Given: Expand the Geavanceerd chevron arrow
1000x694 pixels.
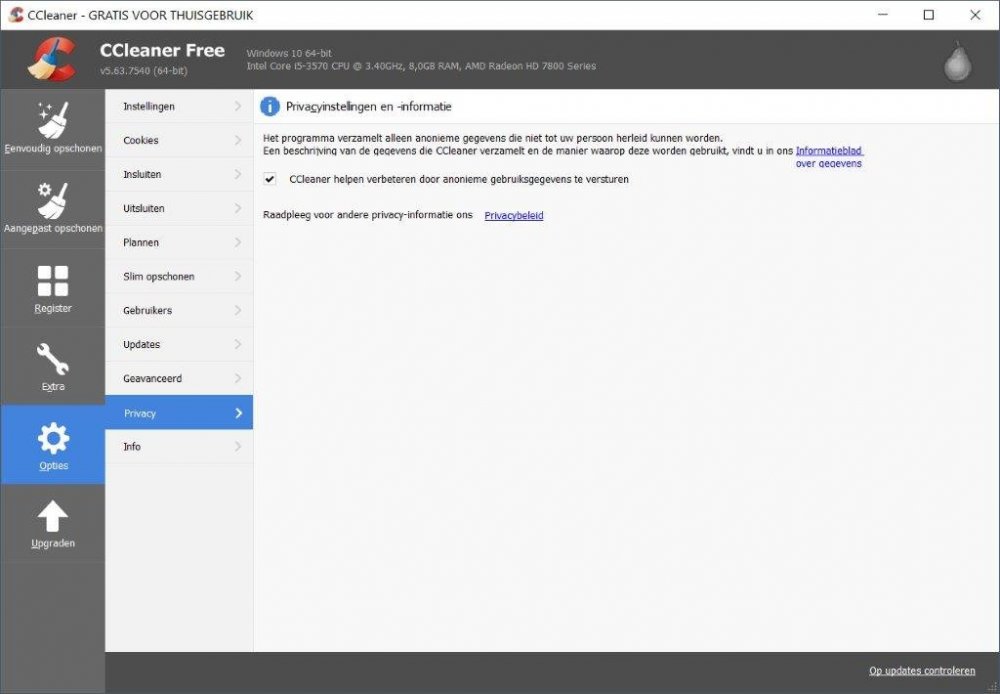Looking at the screenshot, I should point(238,378).
